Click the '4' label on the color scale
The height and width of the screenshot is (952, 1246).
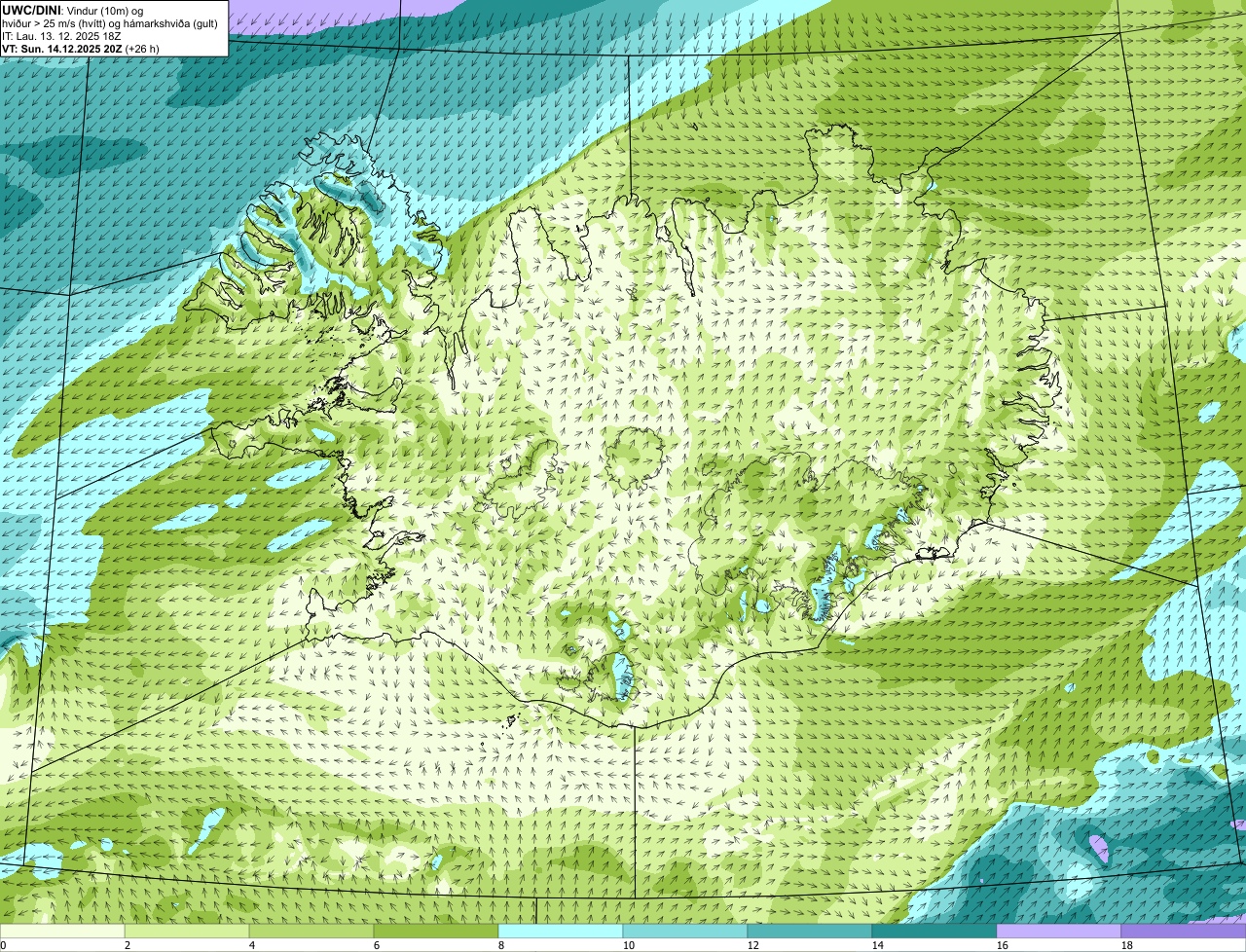252,945
